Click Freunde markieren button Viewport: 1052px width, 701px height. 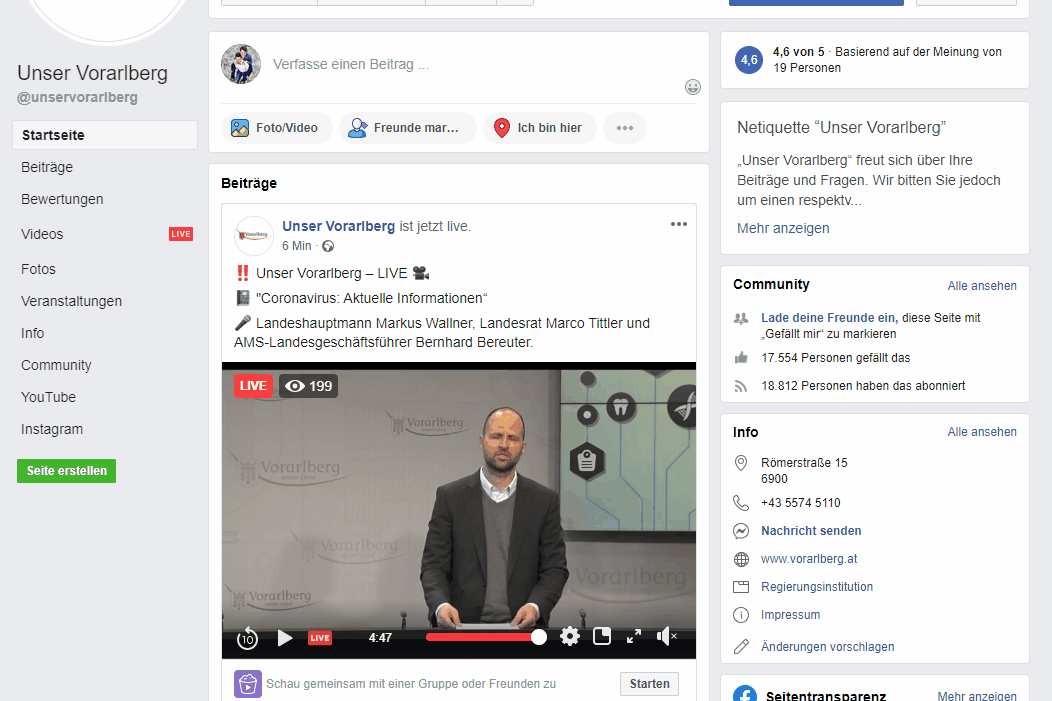(408, 128)
